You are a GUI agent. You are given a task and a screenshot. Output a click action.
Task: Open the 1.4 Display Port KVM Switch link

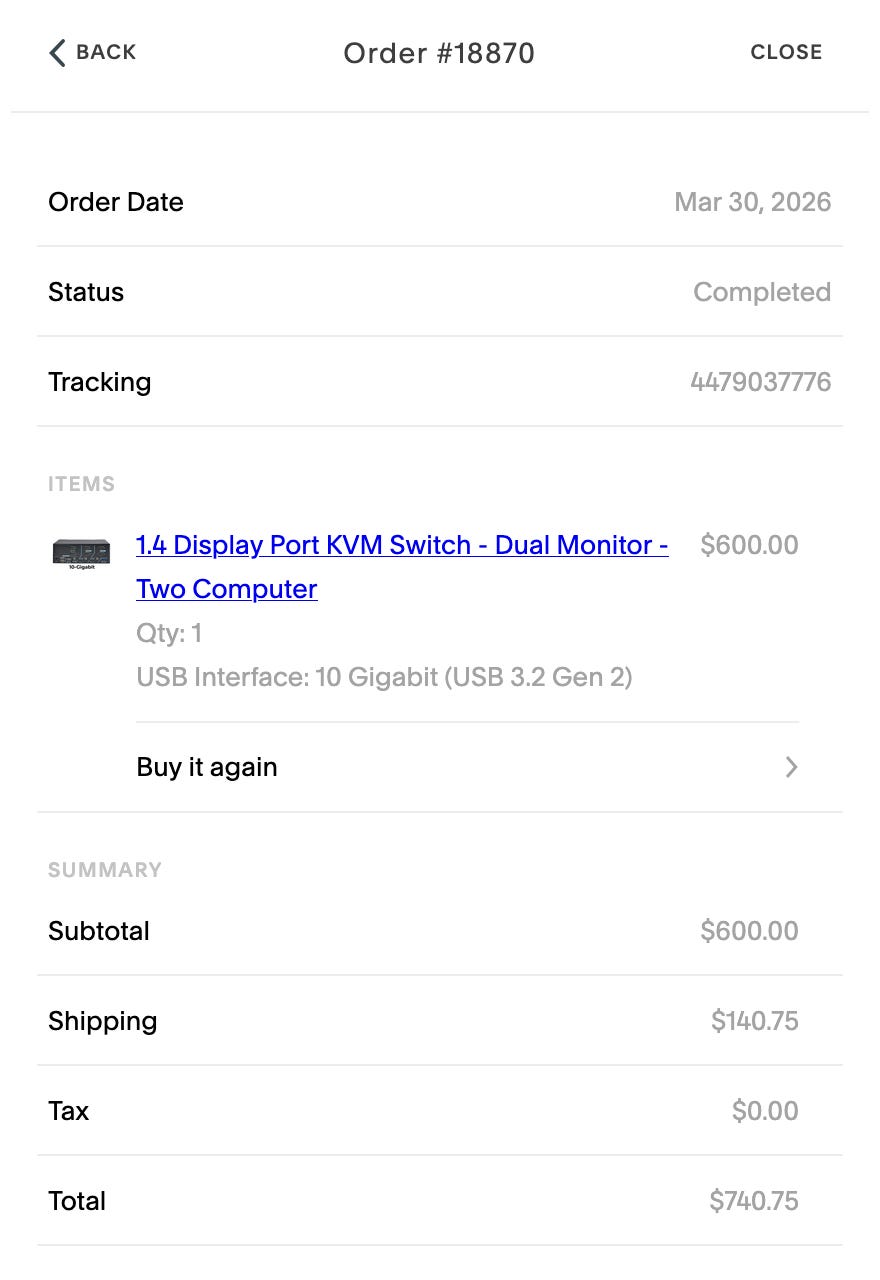point(402,546)
